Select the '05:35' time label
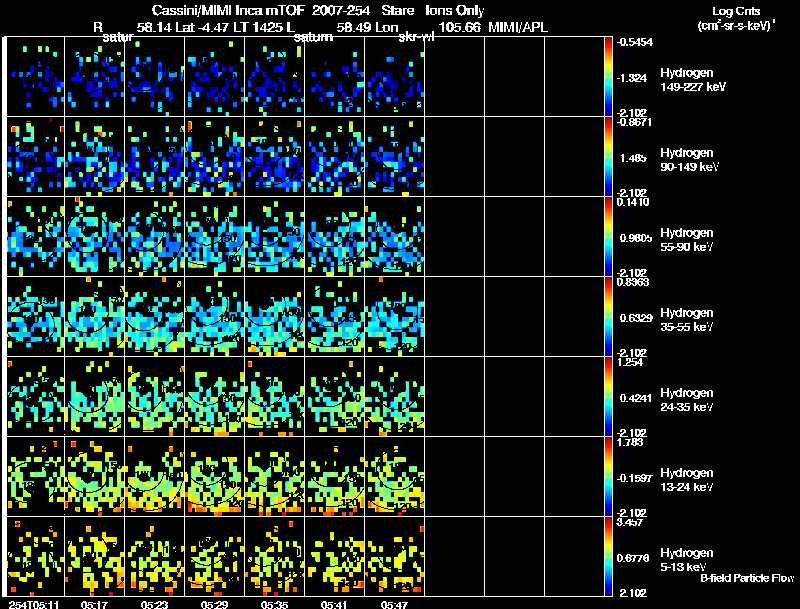 [274, 604]
